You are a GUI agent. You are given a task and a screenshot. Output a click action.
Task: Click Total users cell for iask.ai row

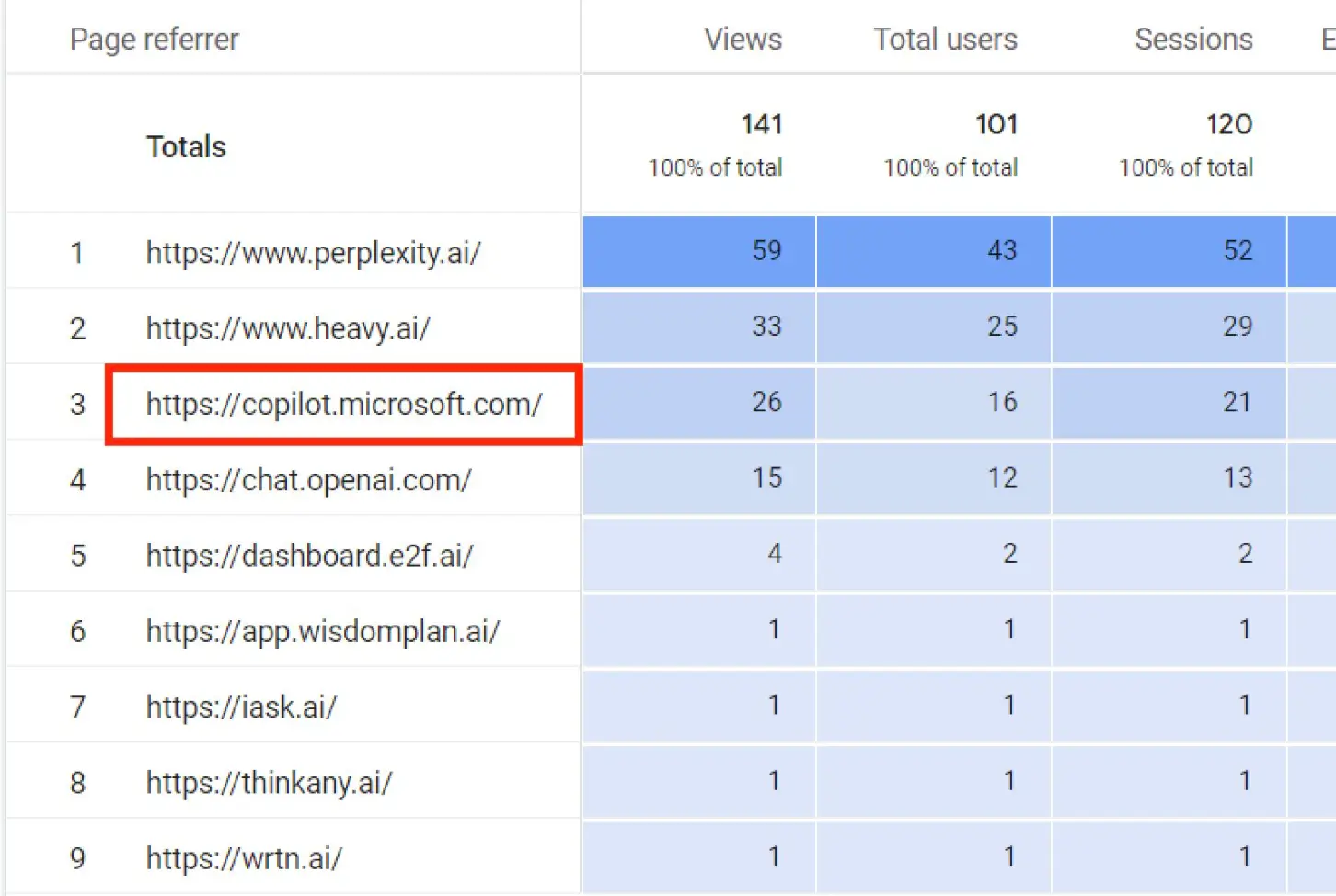[x=934, y=706]
